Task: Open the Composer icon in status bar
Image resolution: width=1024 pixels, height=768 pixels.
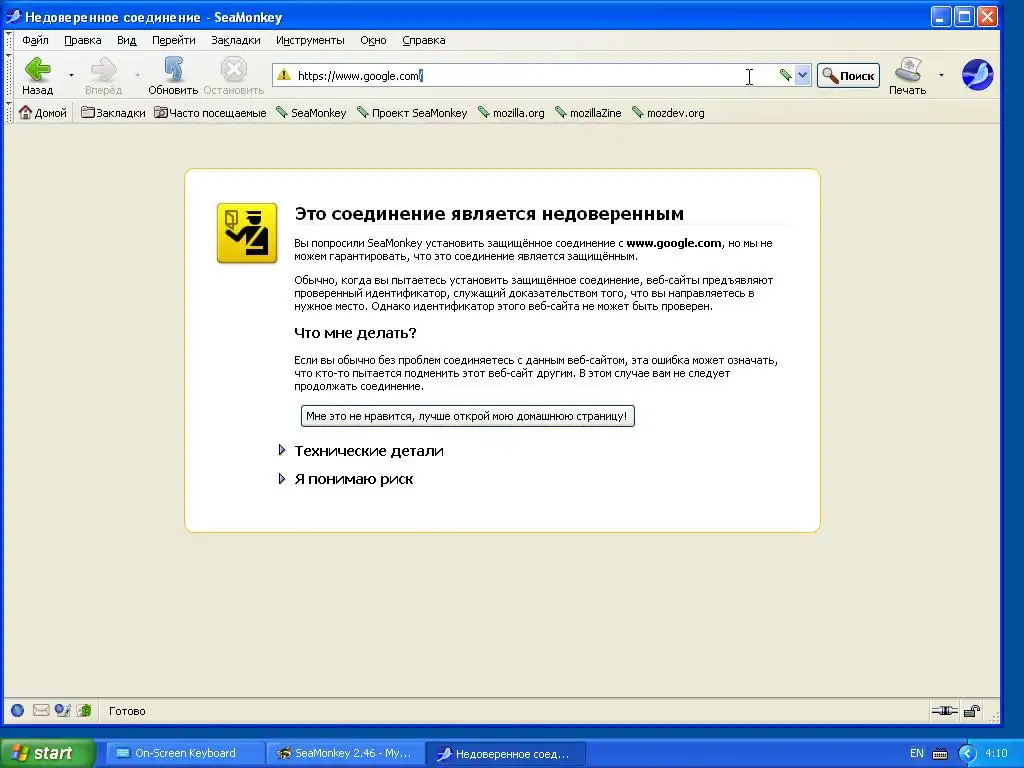Action: coord(63,711)
